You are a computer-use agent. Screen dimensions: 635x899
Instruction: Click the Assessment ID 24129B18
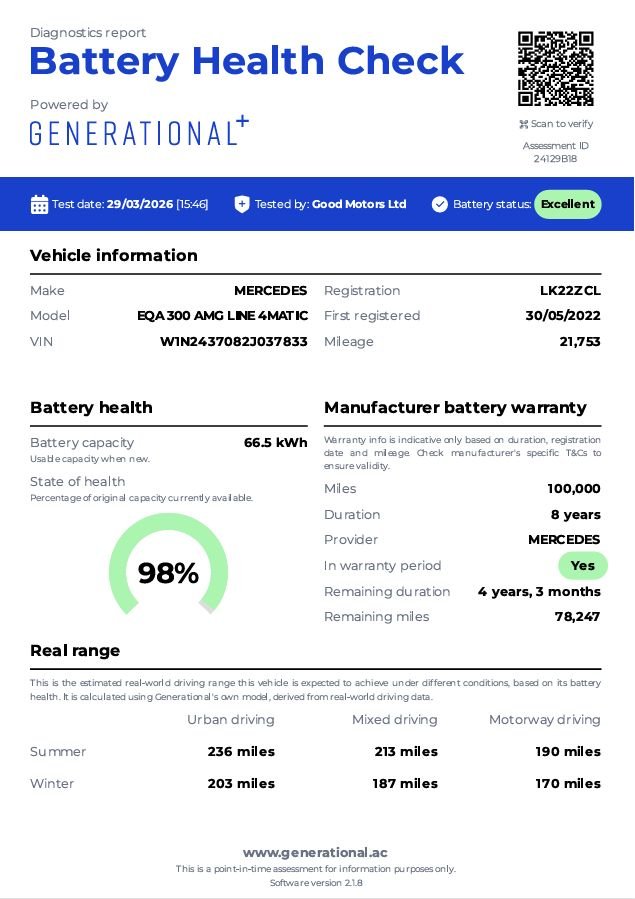tap(555, 158)
